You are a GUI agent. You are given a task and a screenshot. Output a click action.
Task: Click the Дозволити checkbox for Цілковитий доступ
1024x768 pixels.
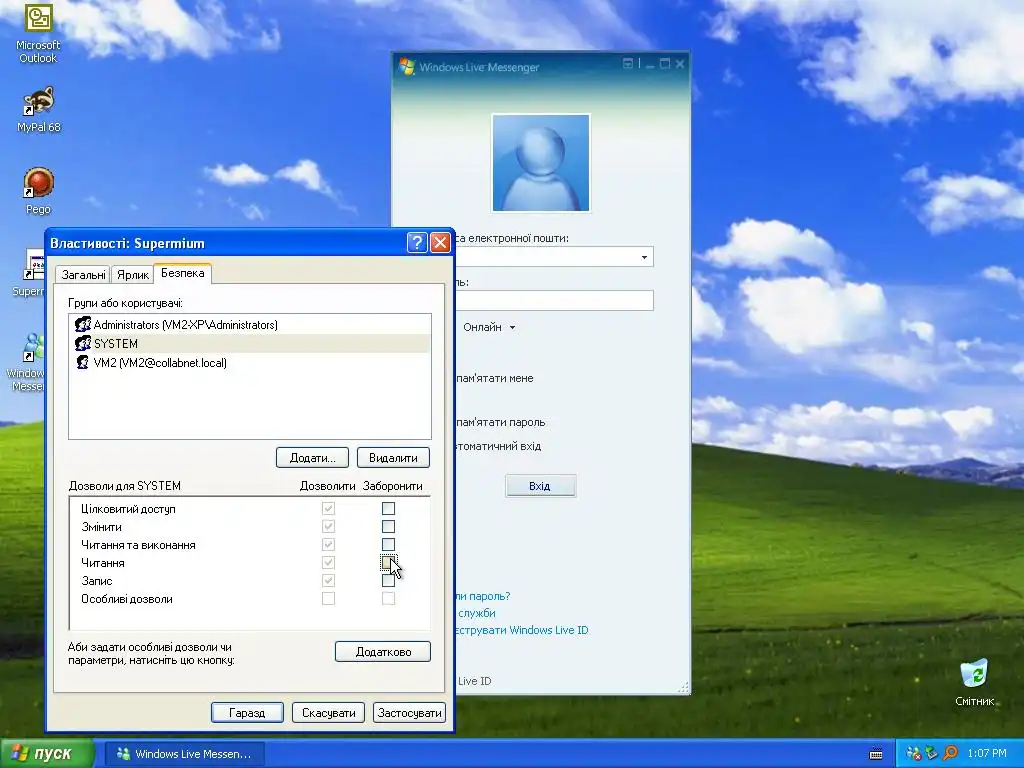[x=328, y=508]
